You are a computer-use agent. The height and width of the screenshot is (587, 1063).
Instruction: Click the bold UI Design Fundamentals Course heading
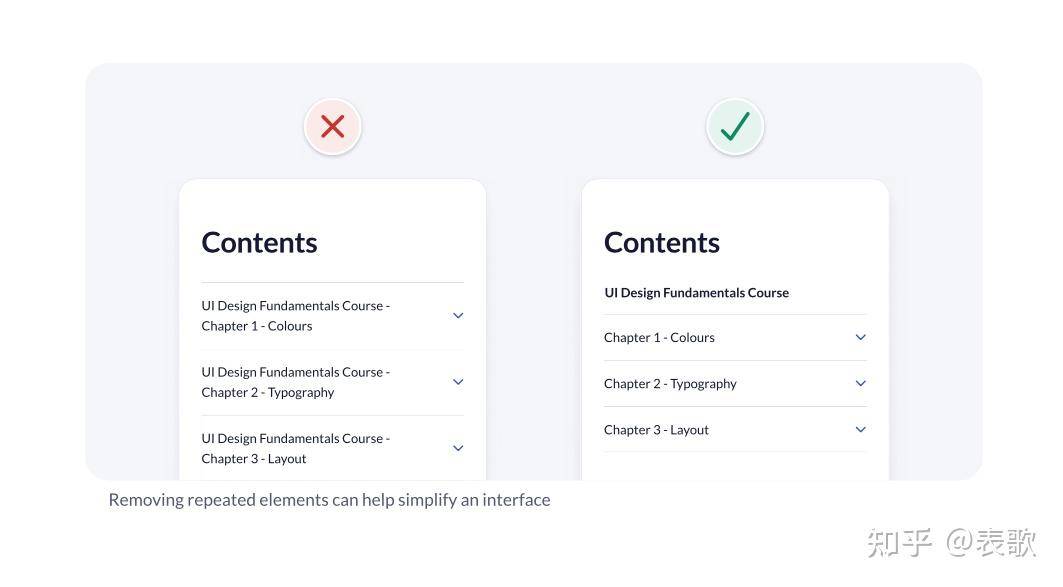click(696, 293)
